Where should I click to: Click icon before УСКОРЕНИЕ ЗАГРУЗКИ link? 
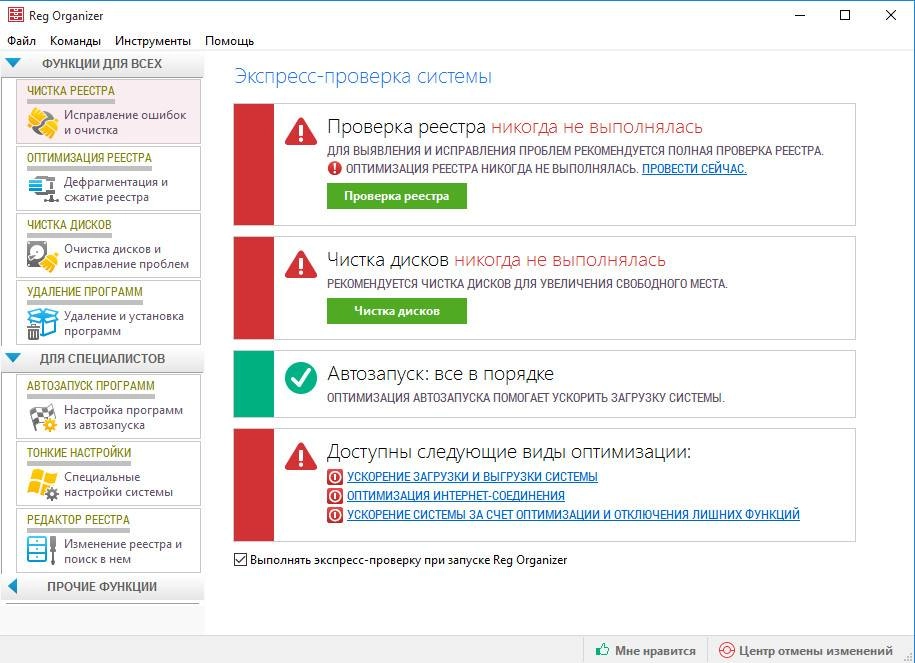[335, 477]
